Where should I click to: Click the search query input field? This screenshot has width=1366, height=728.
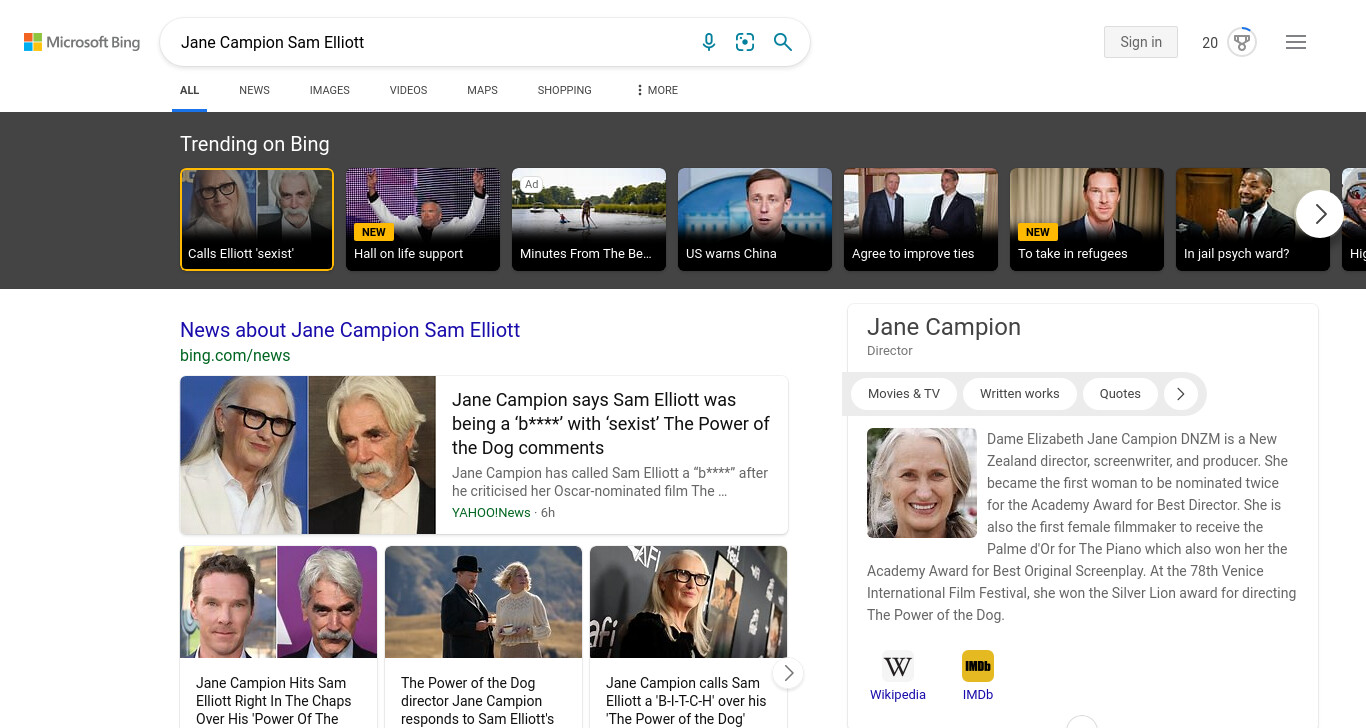click(430, 42)
